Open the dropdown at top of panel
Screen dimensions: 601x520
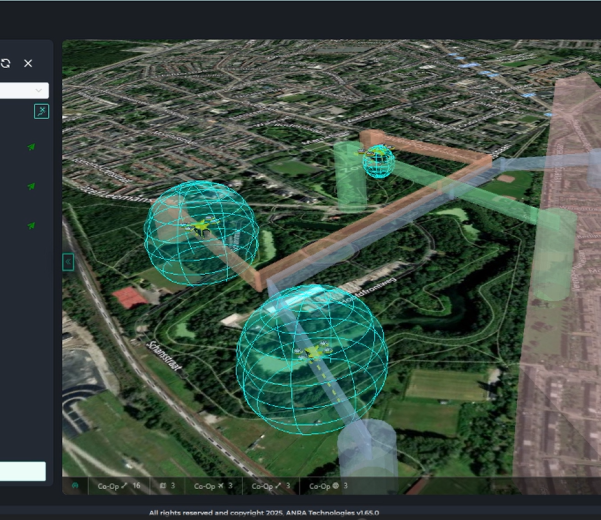point(22,90)
